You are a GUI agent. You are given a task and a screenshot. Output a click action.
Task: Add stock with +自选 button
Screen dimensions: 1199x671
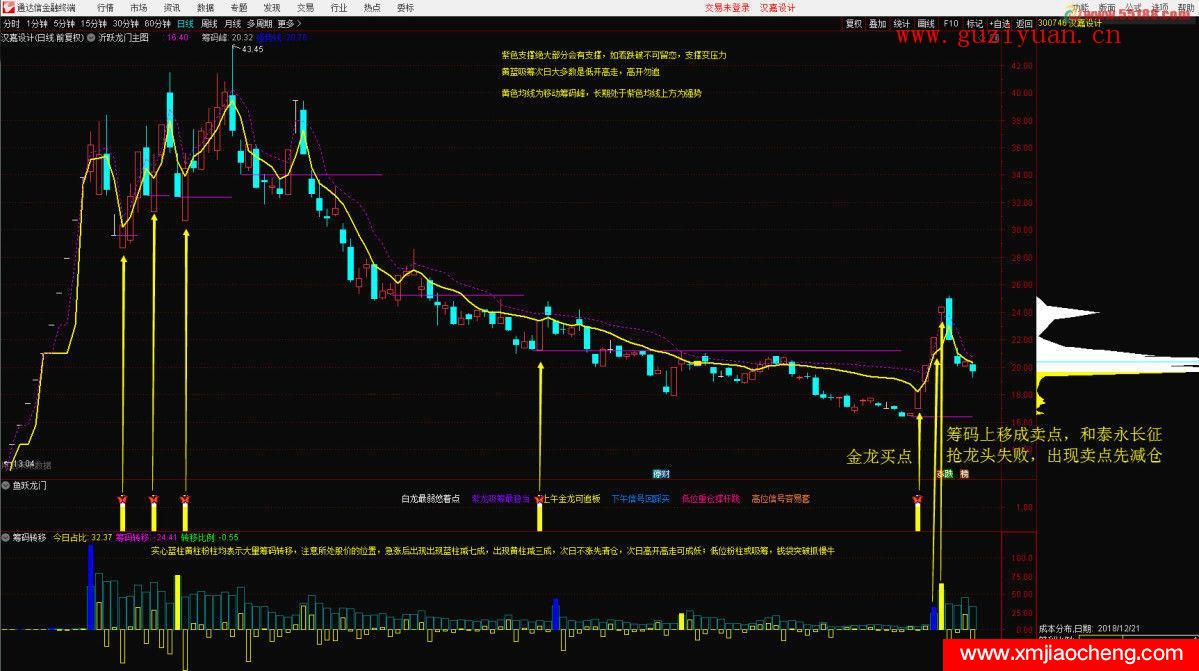[999, 22]
